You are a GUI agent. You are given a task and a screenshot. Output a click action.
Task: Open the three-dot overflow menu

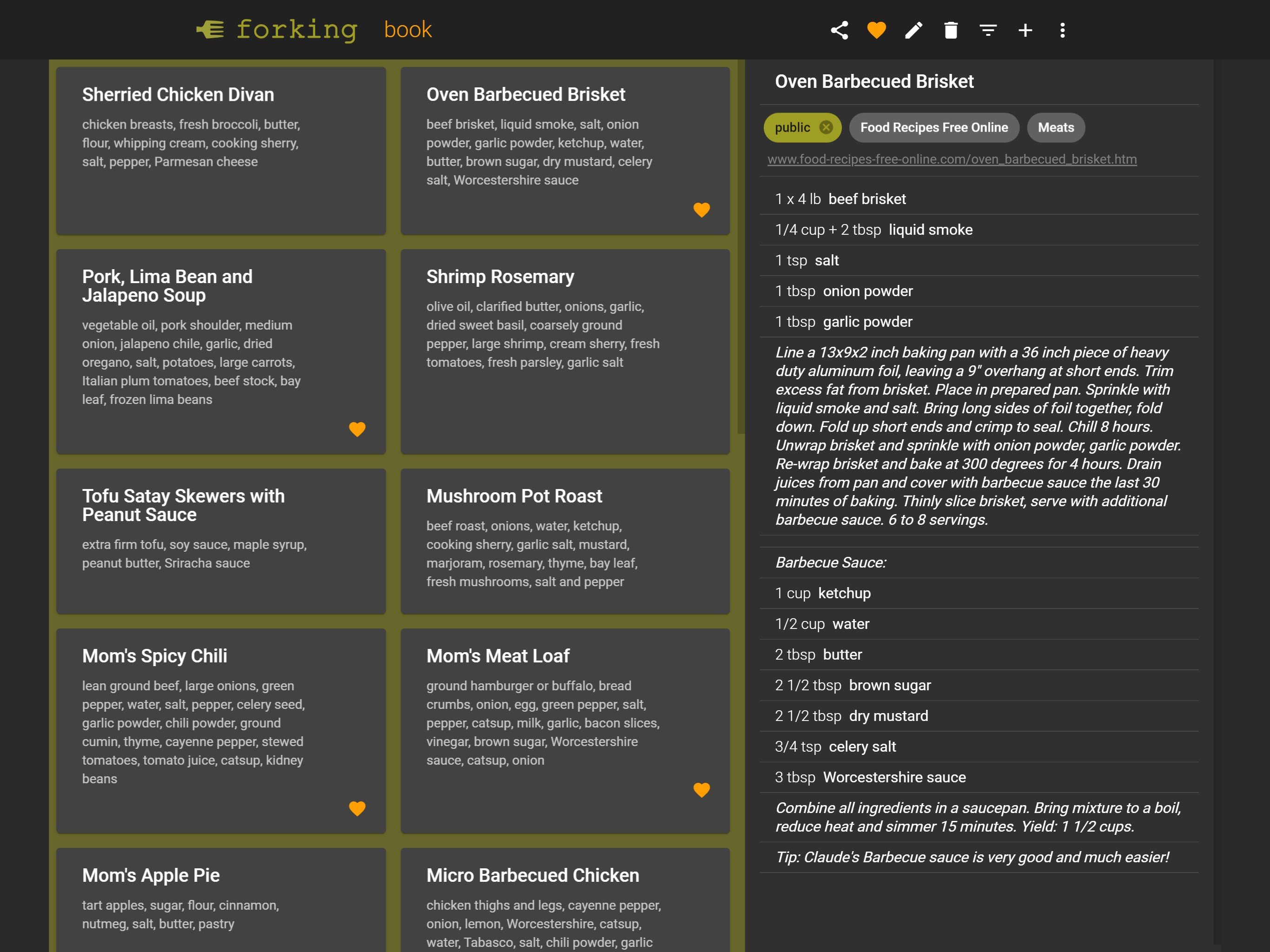[1062, 30]
